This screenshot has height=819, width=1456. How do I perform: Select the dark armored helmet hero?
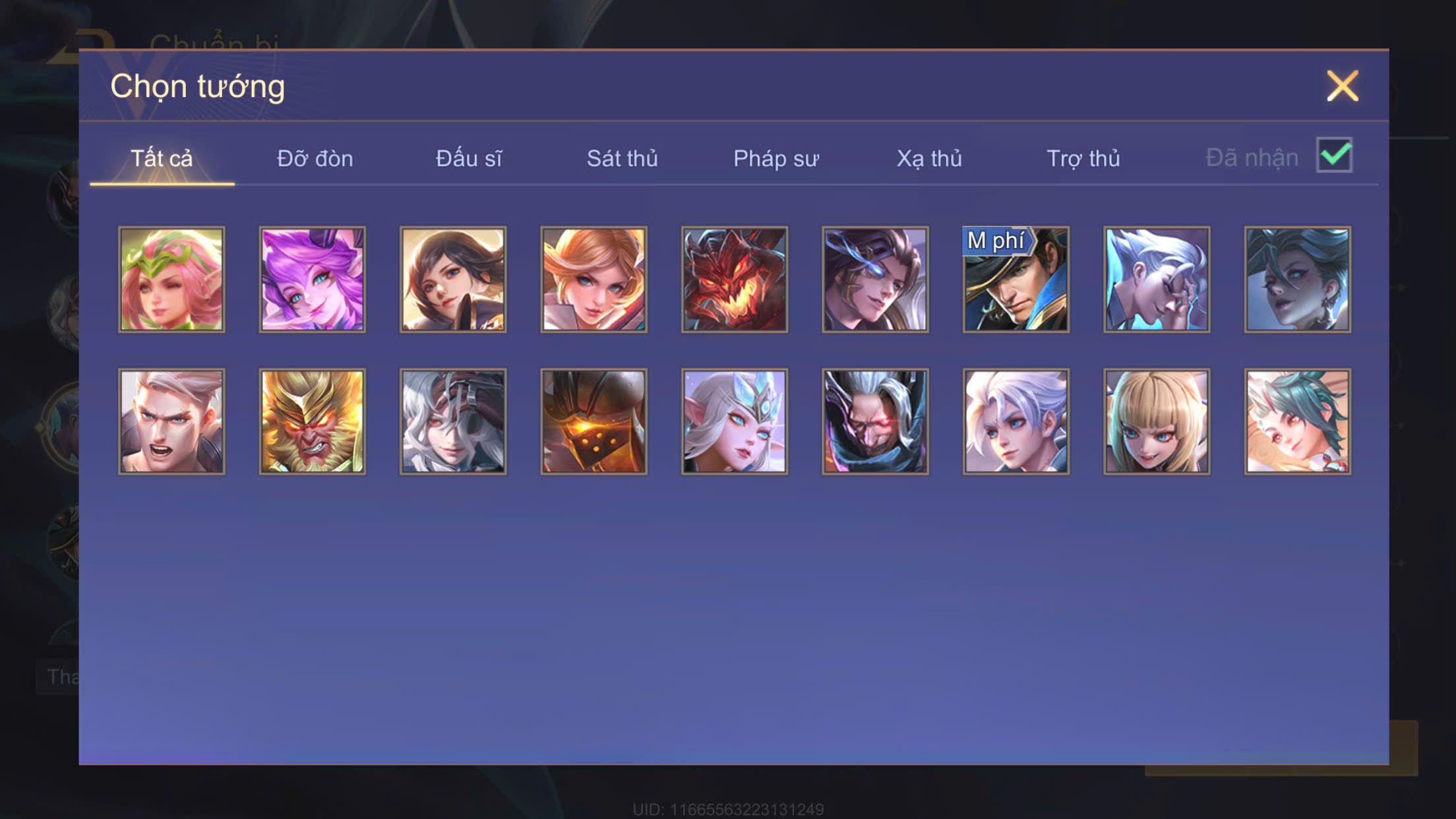(593, 421)
